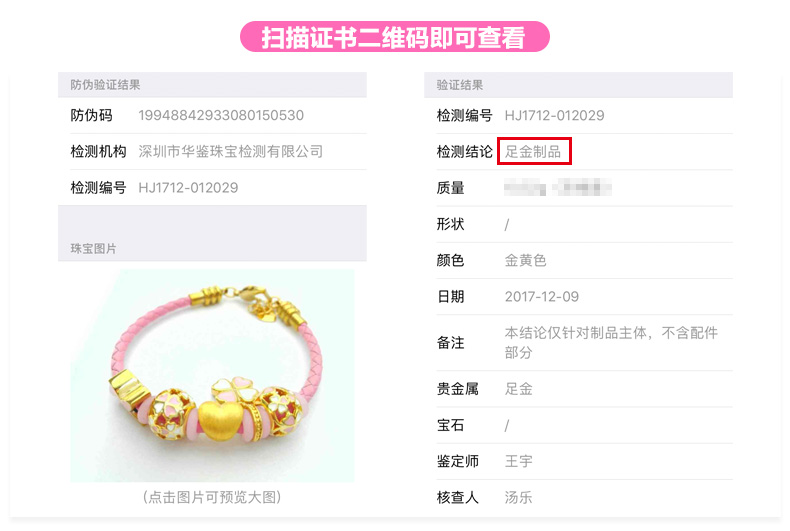Click the 检测结论 label
790x531 pixels.
(464, 152)
